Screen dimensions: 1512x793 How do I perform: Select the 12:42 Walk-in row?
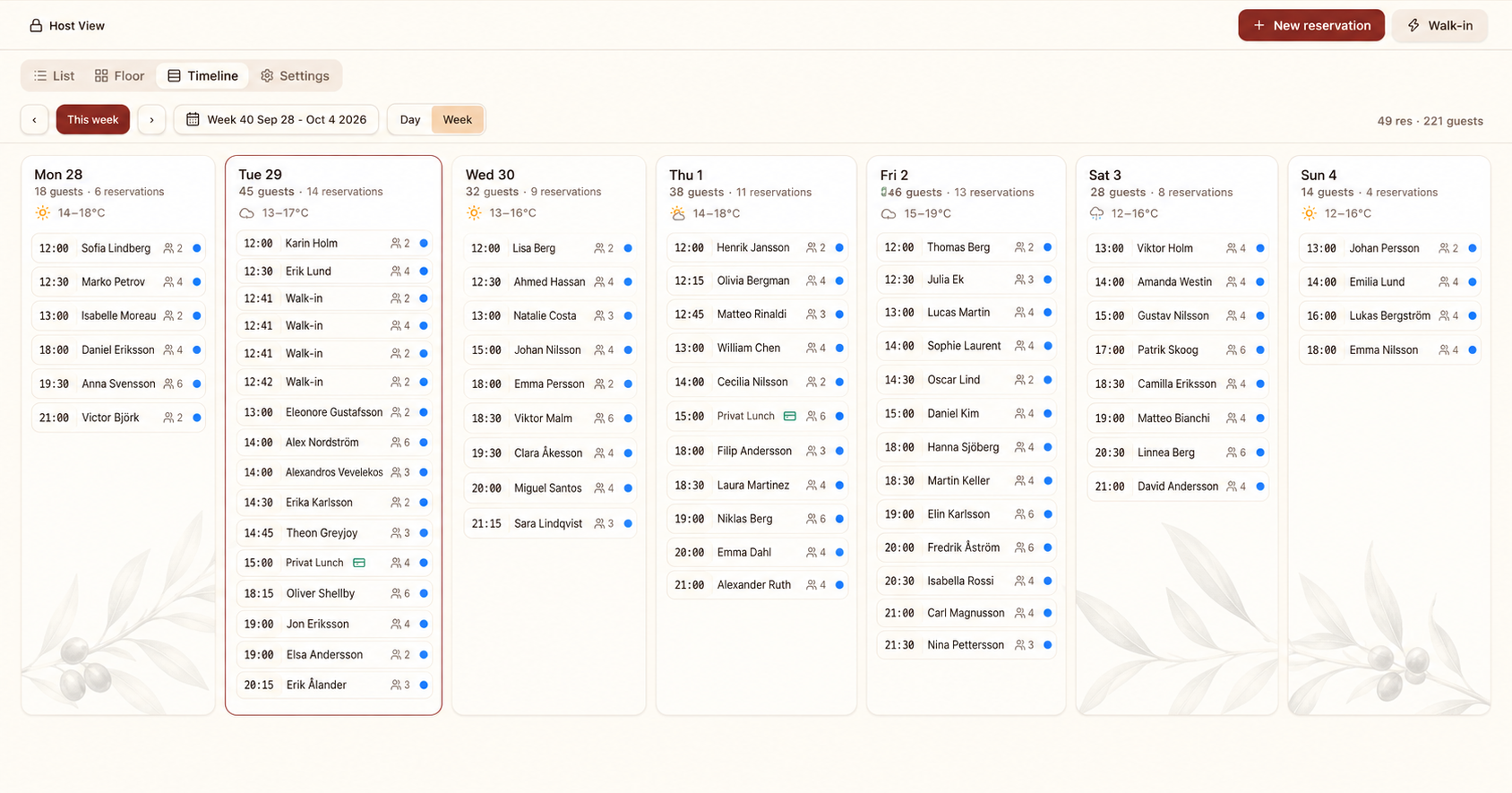(333, 382)
